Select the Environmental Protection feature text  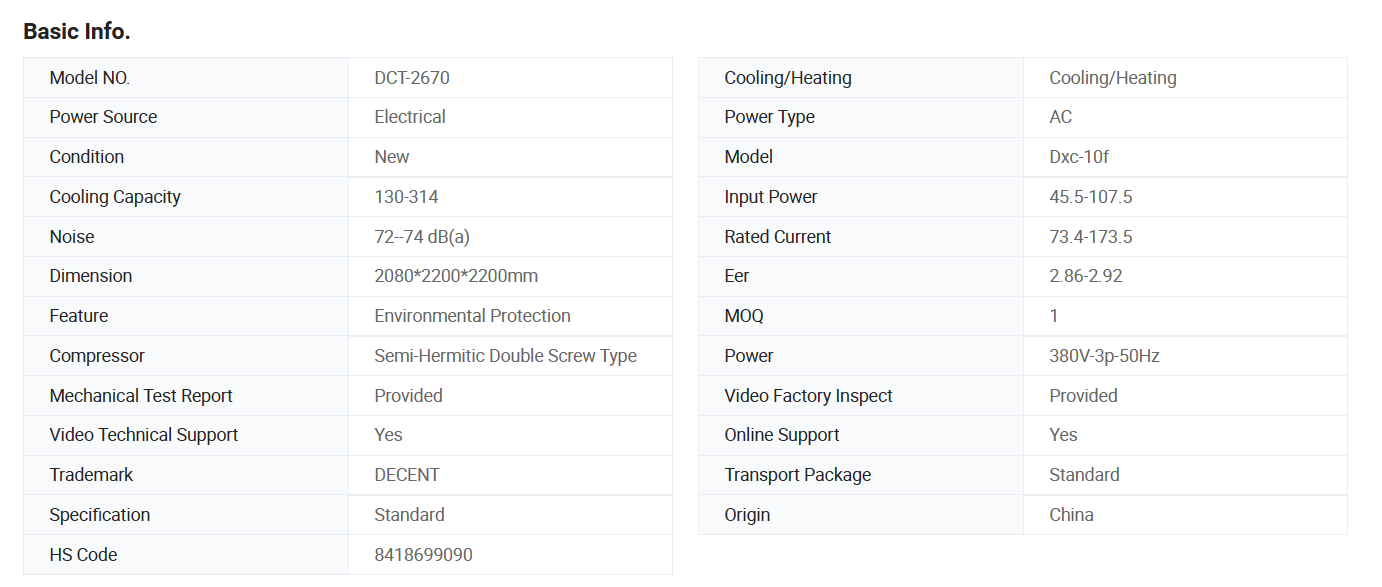click(472, 316)
